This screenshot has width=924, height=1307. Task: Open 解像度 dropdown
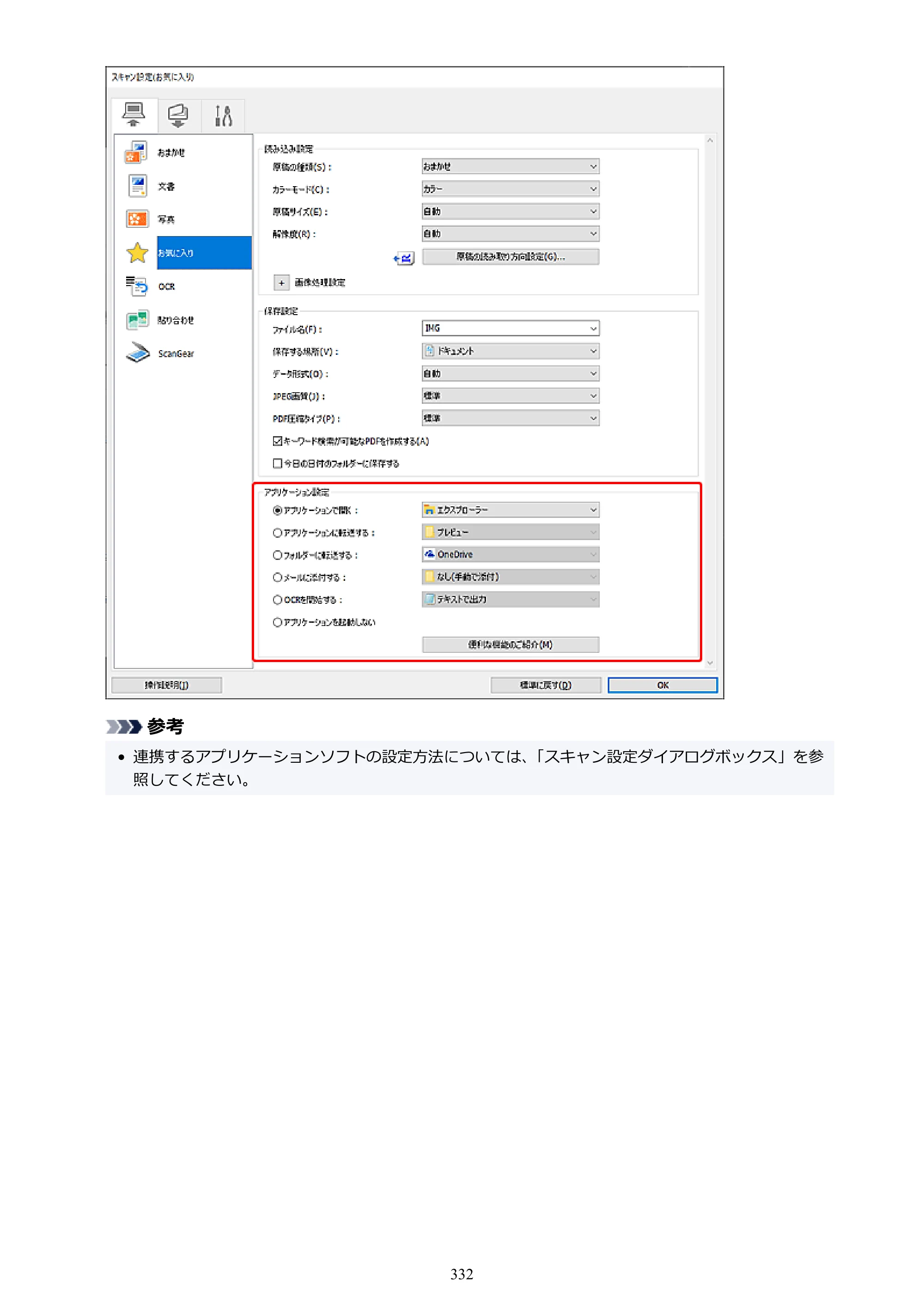(510, 233)
